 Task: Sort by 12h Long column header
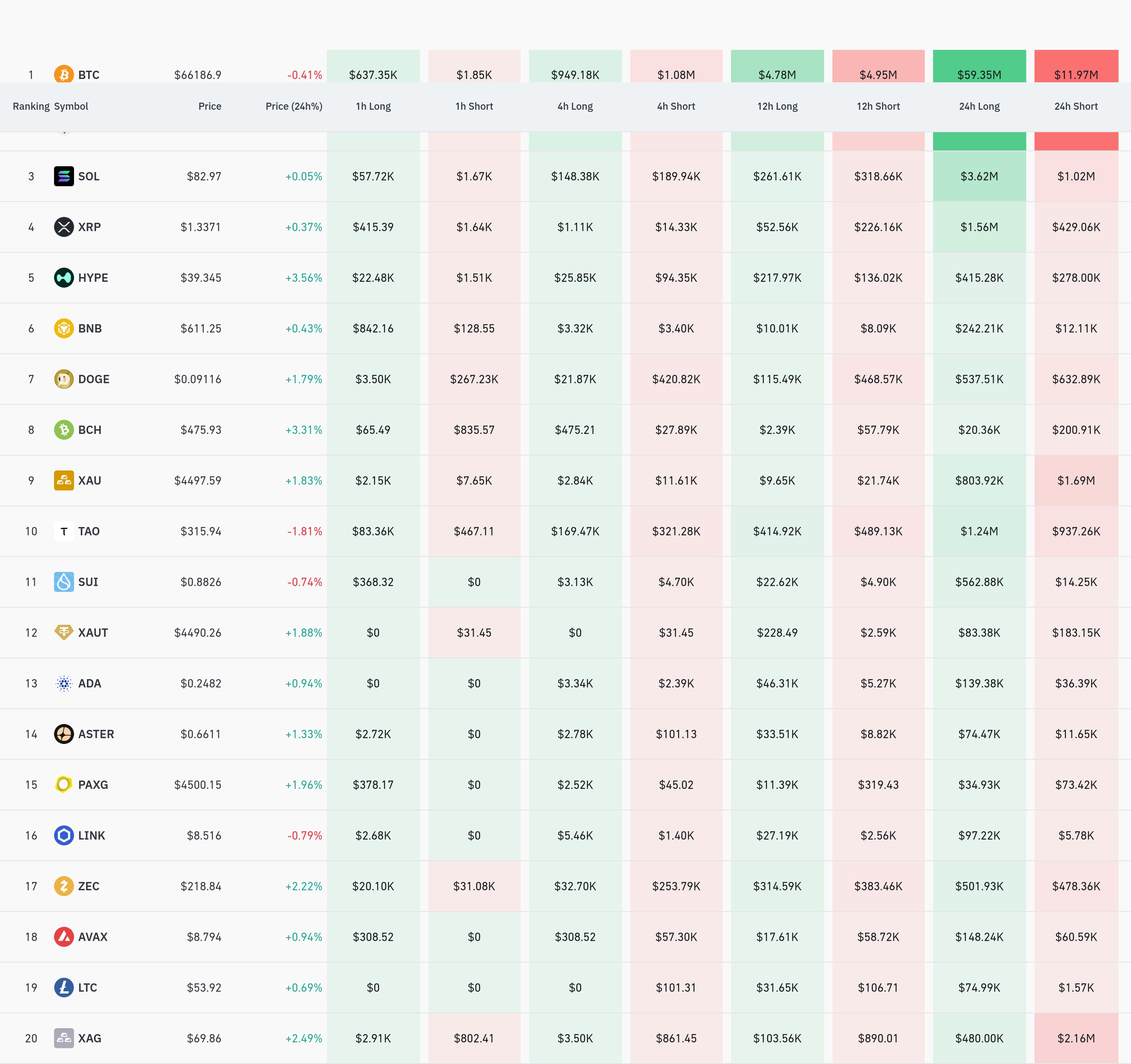coord(777,106)
